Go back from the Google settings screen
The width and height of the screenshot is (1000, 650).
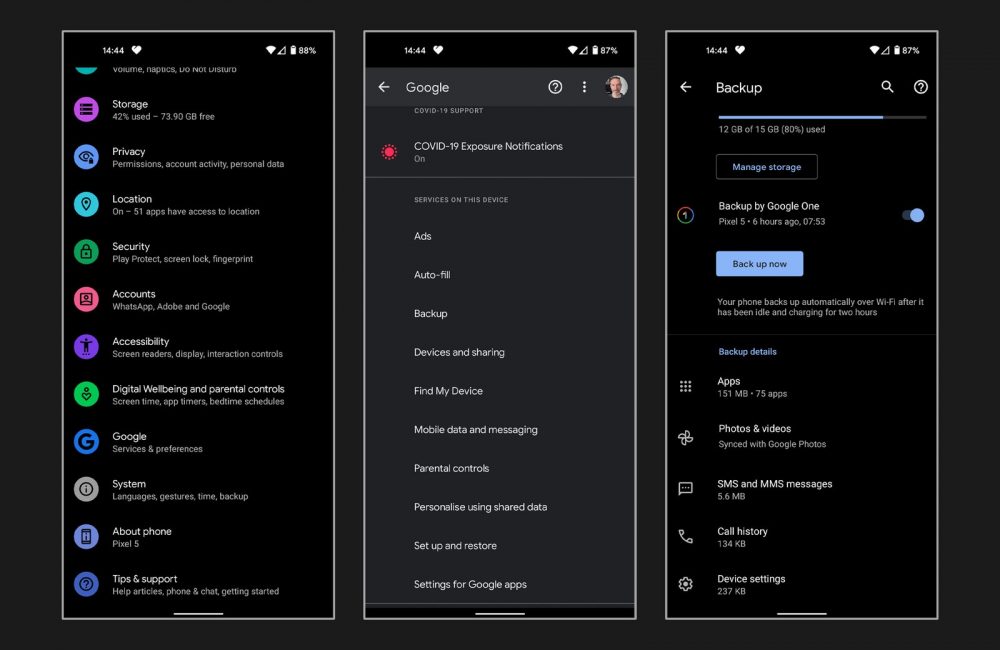click(x=384, y=88)
